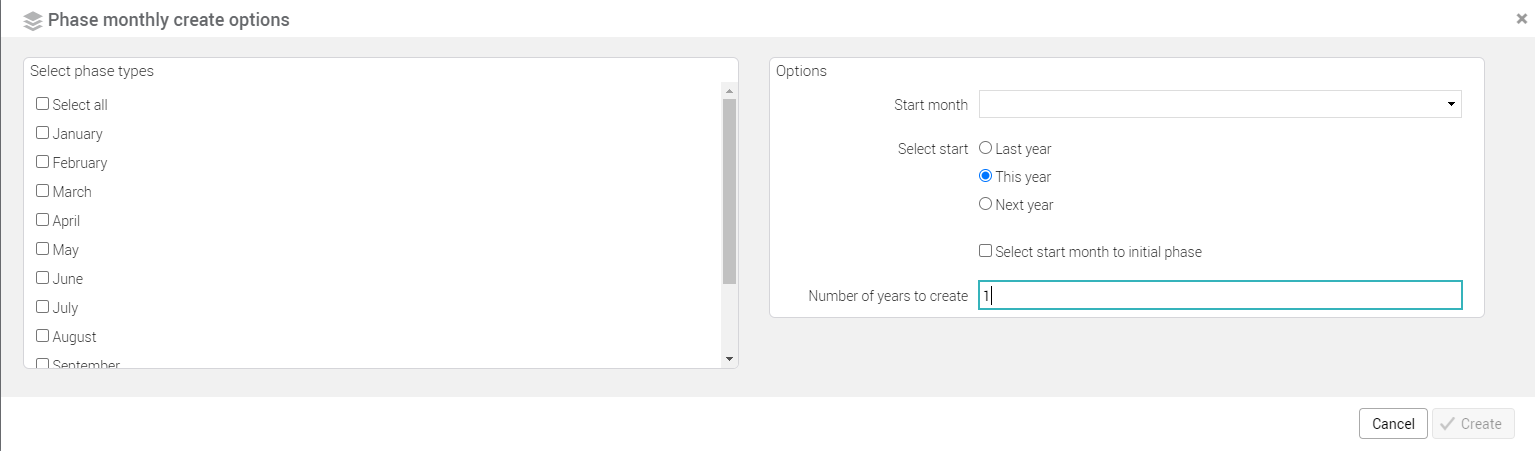The height and width of the screenshot is (451, 1535).
Task: Click the phase types list scroll down arrow
Action: (x=729, y=359)
